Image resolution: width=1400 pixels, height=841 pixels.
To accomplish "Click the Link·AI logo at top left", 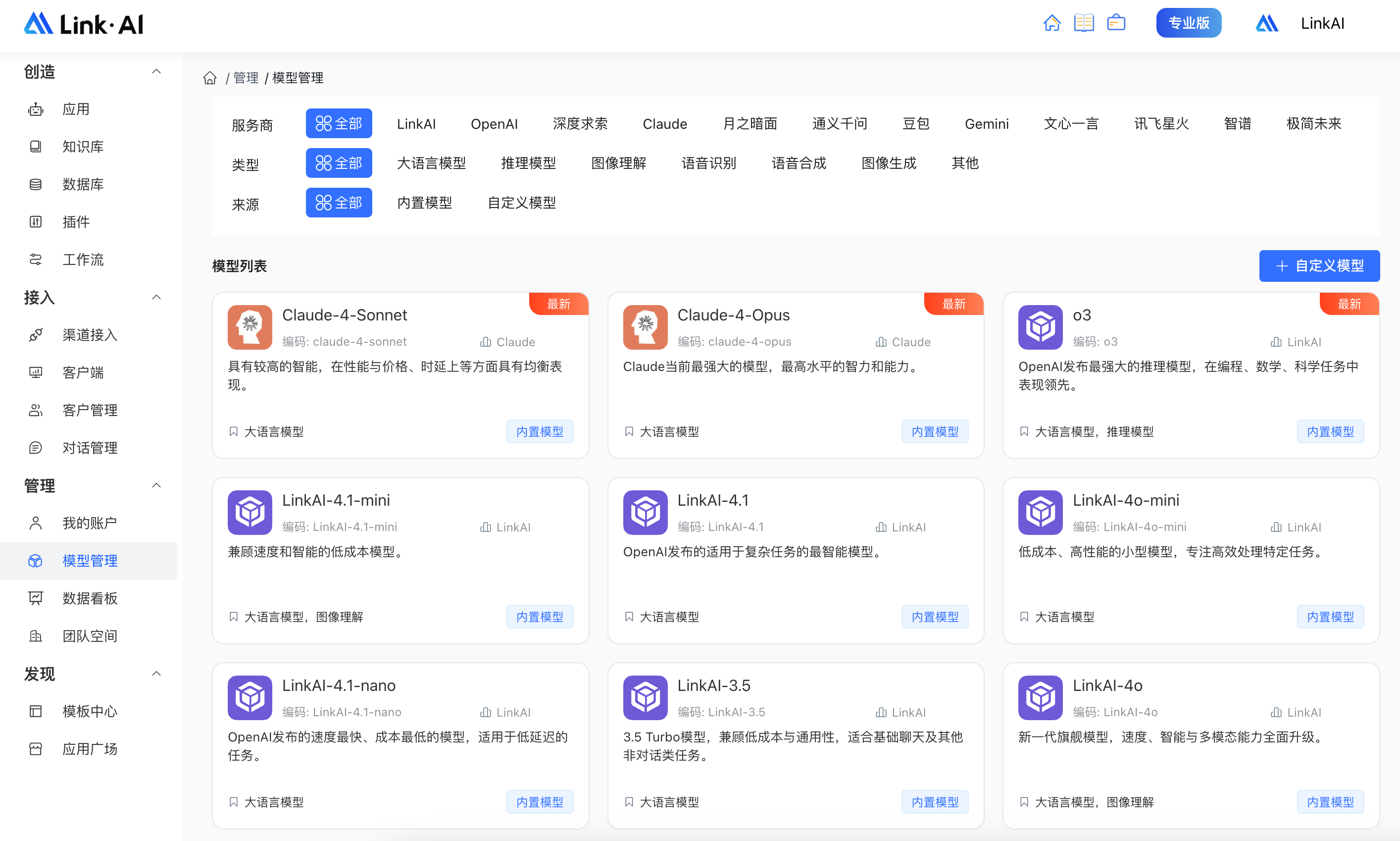I will [84, 24].
